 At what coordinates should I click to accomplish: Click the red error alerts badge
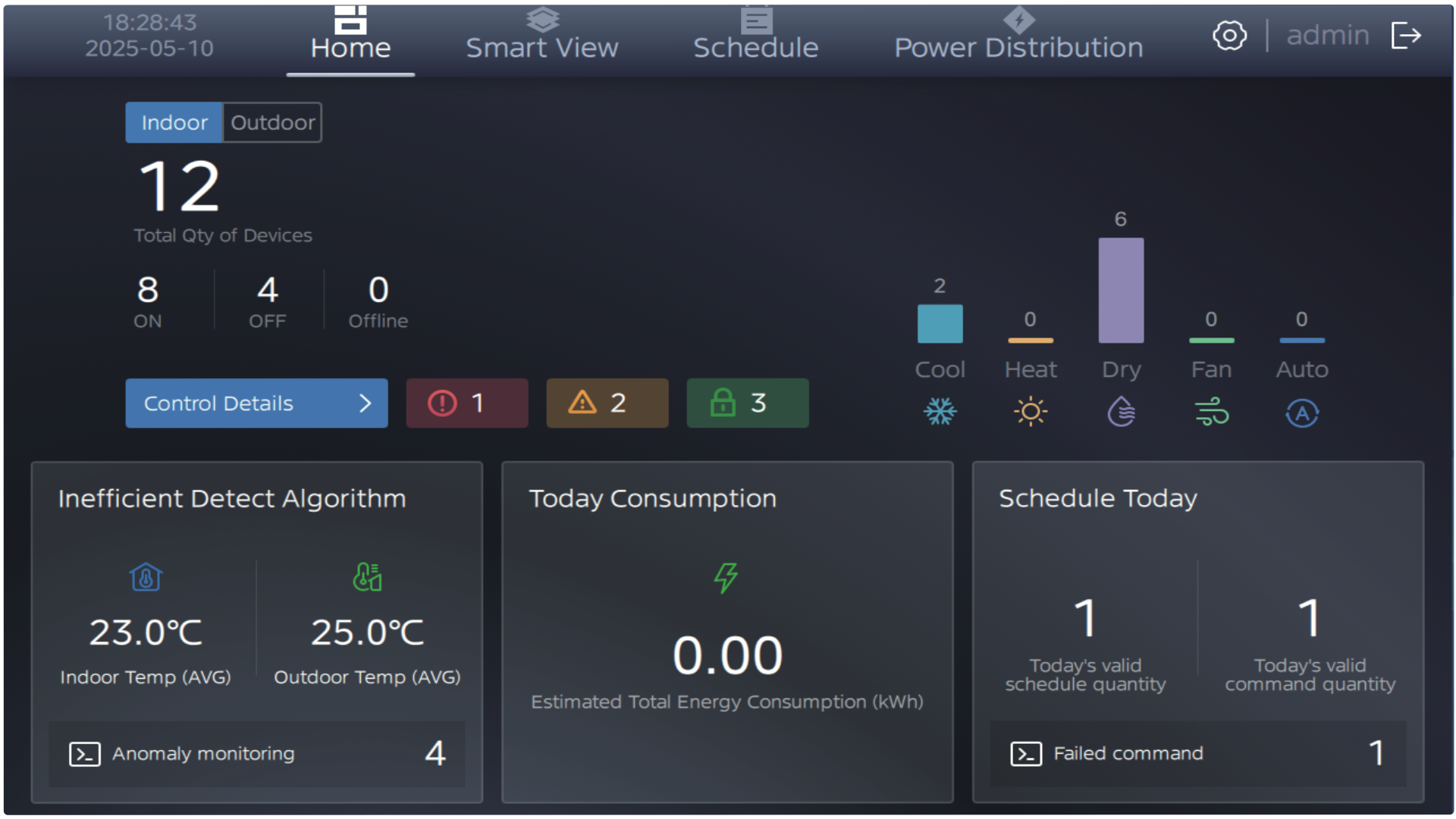(x=466, y=403)
